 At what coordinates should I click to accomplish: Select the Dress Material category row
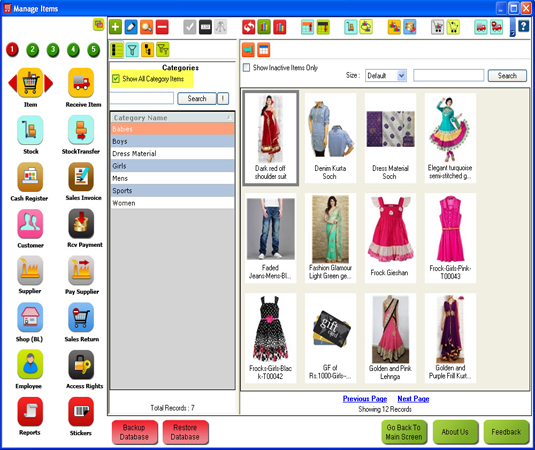[173, 154]
